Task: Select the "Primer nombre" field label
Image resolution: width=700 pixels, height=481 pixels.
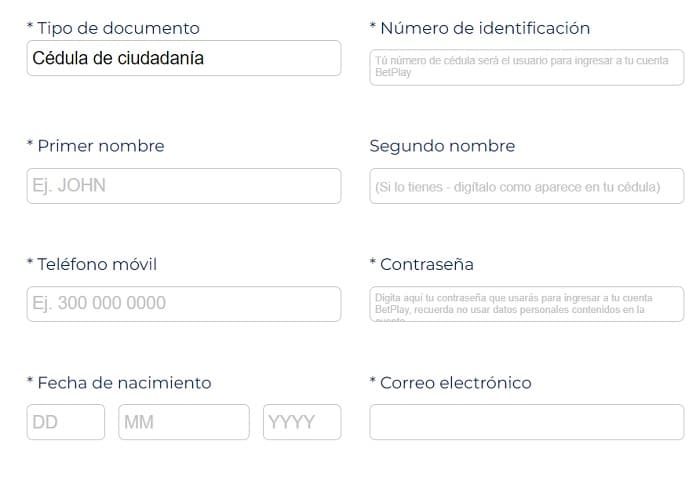Action: (101, 146)
